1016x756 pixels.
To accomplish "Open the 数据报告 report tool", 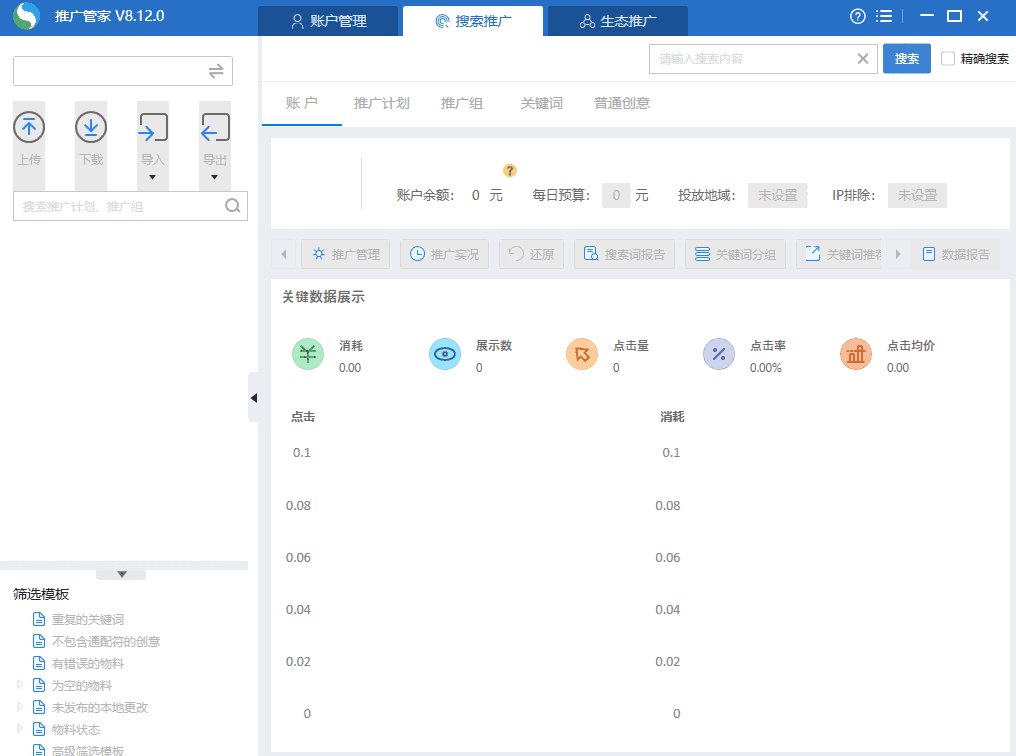I will 956,254.
